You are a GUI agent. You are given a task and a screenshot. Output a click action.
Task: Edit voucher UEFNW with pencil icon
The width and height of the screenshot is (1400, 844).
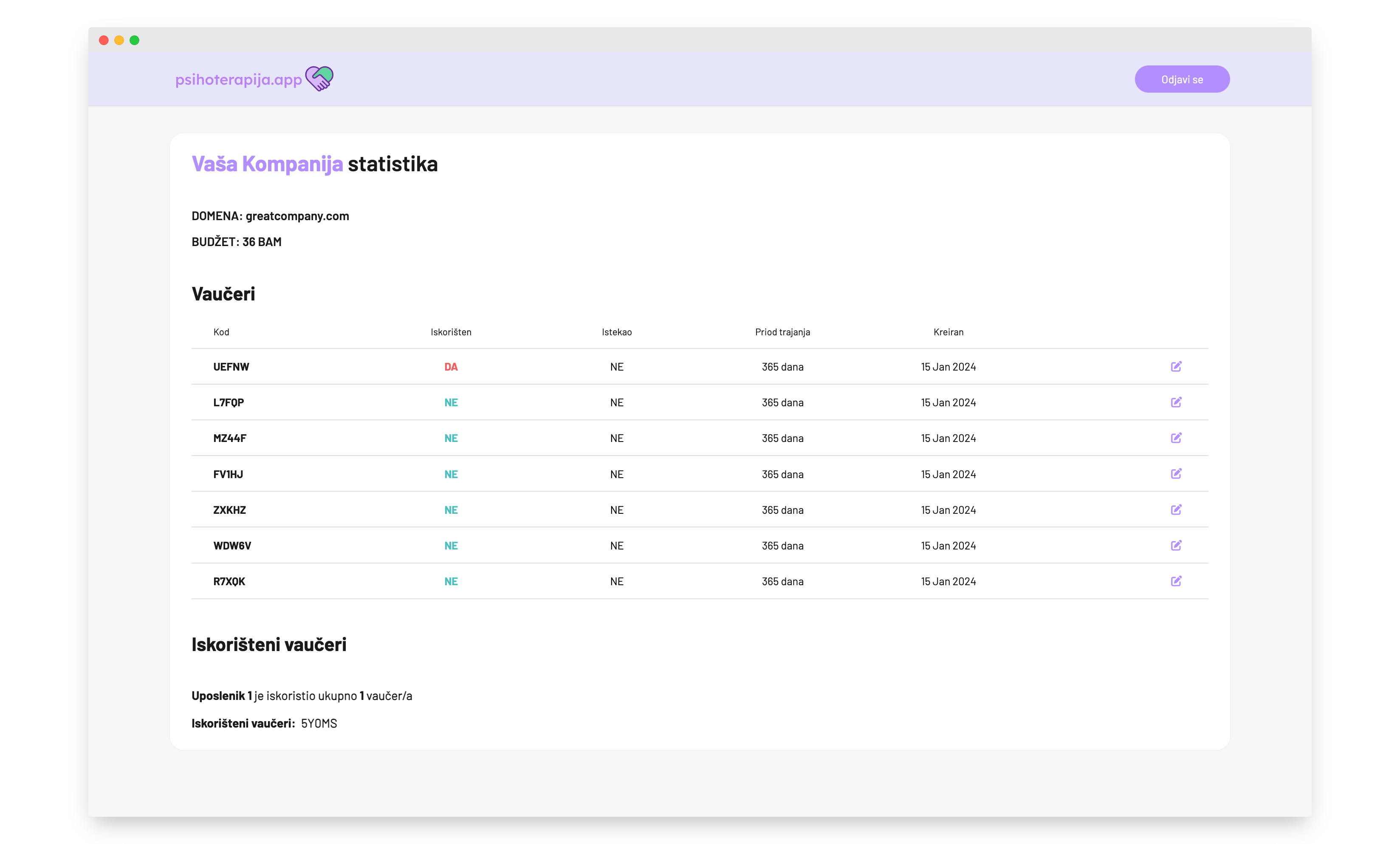coord(1176,367)
